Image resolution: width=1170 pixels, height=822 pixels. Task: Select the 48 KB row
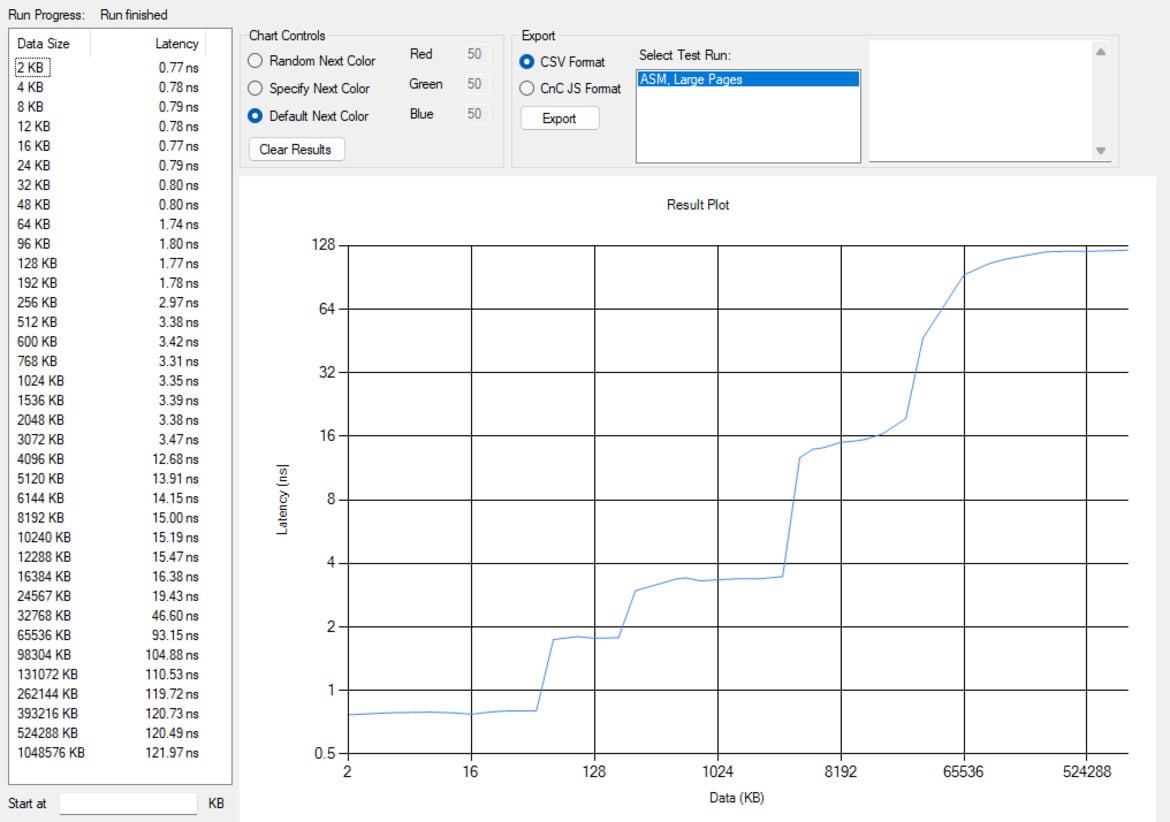click(x=108, y=204)
